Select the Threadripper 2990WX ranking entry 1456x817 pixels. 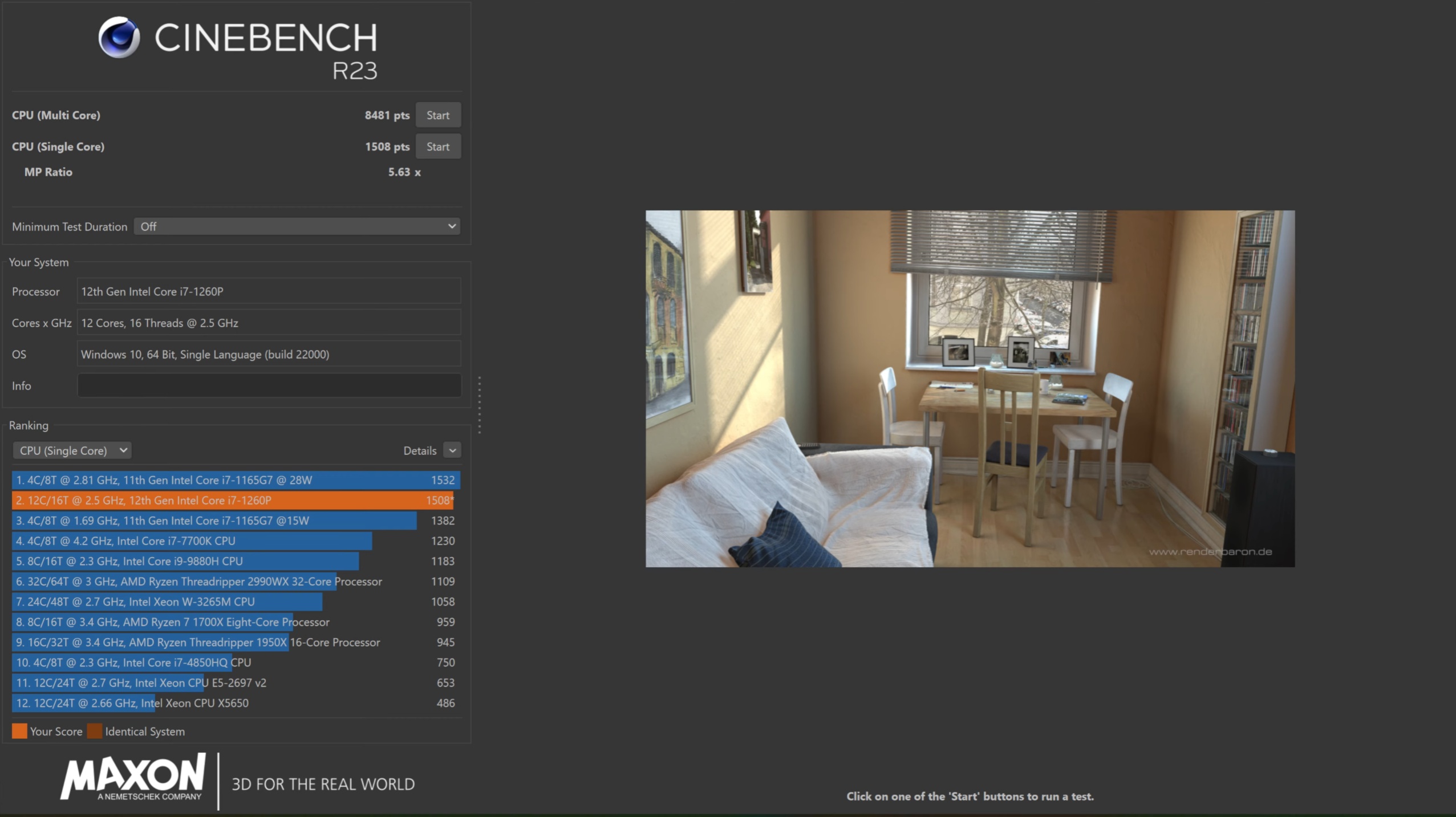tap(235, 582)
